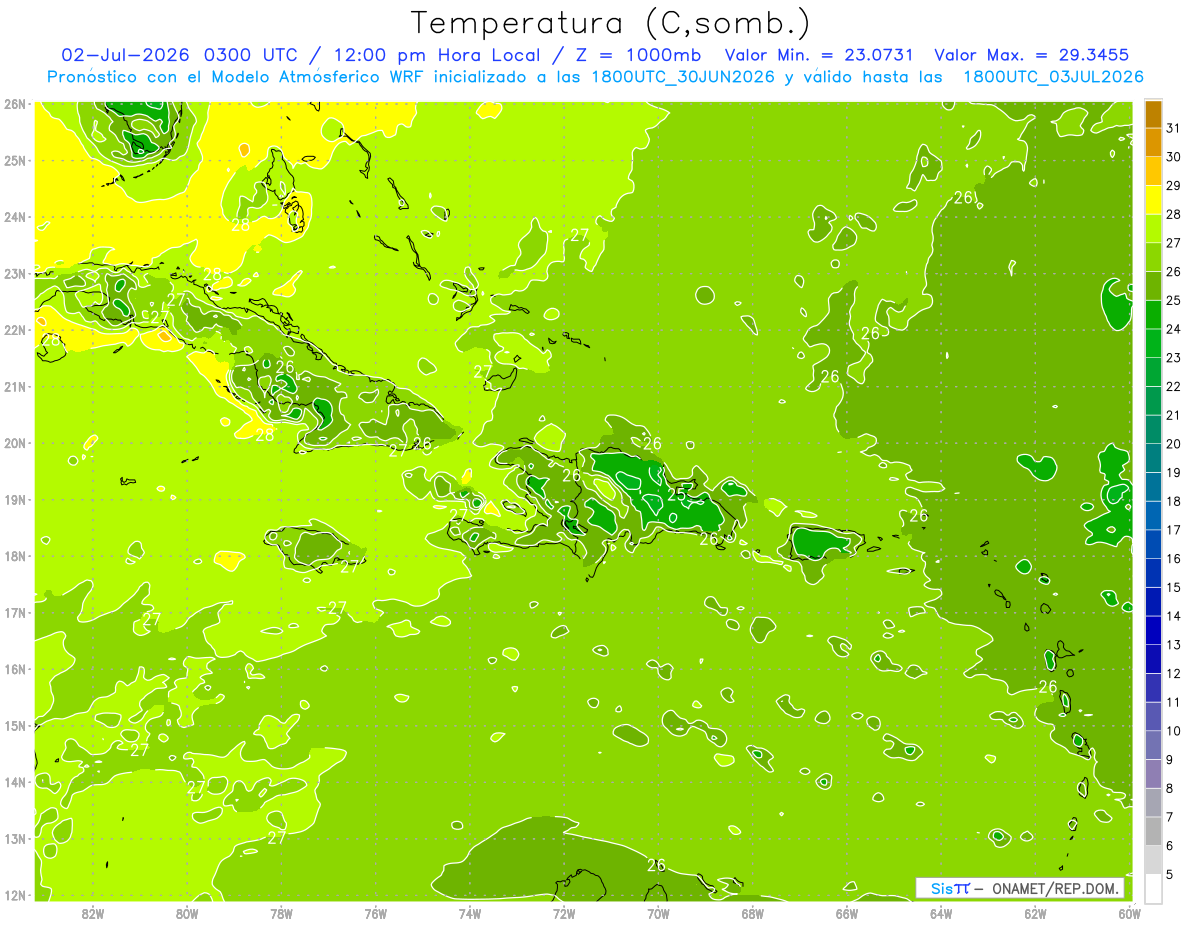The image size is (1200, 927).
Task: Click the lime swatch between 27 and 28
Action: 1153,228
